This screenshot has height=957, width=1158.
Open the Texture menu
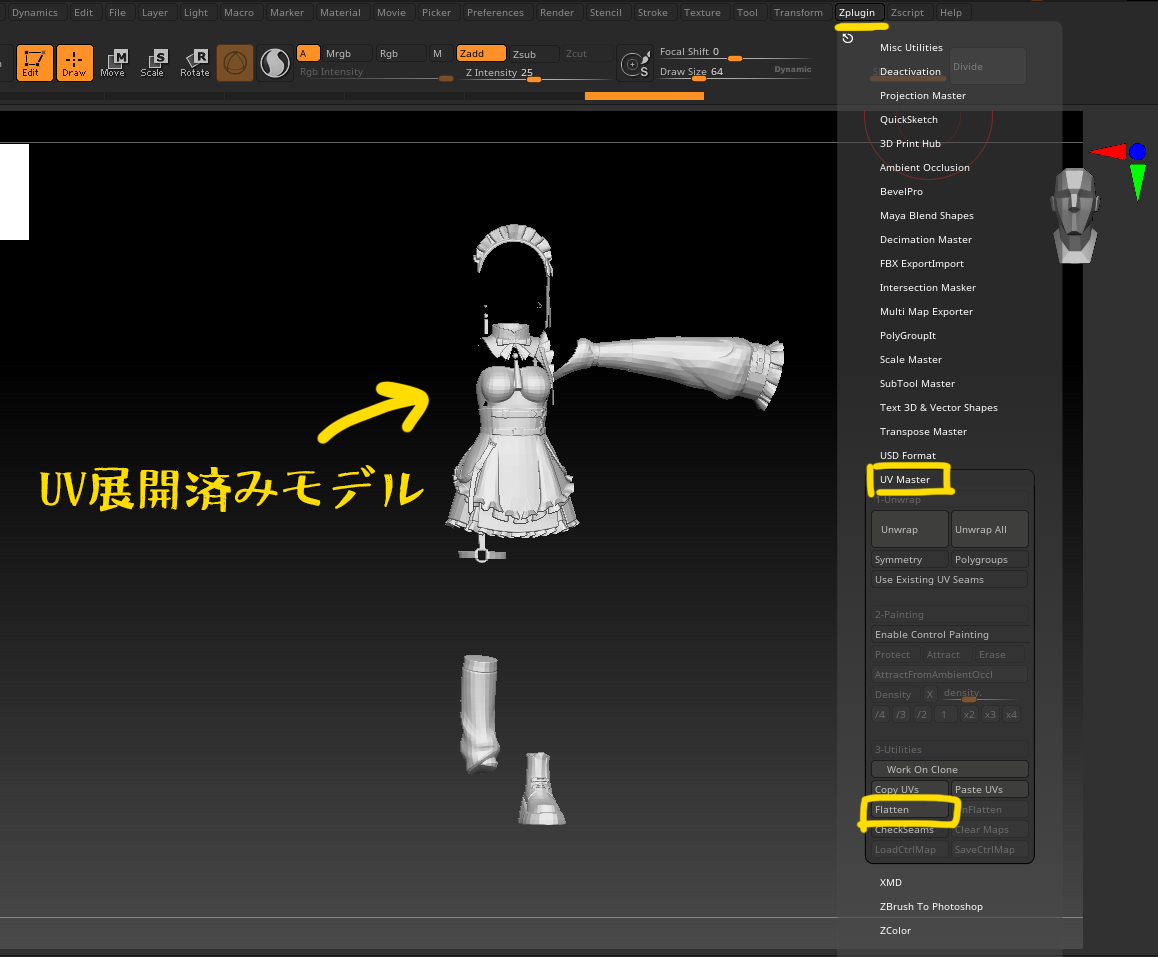(702, 13)
